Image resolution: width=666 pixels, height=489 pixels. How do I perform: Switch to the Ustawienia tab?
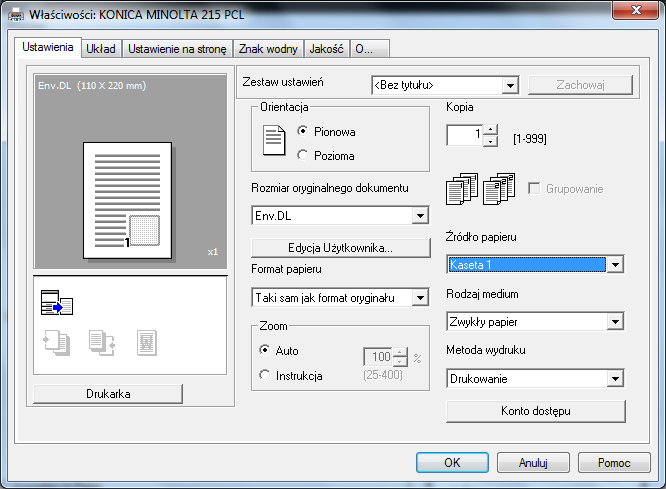48,47
